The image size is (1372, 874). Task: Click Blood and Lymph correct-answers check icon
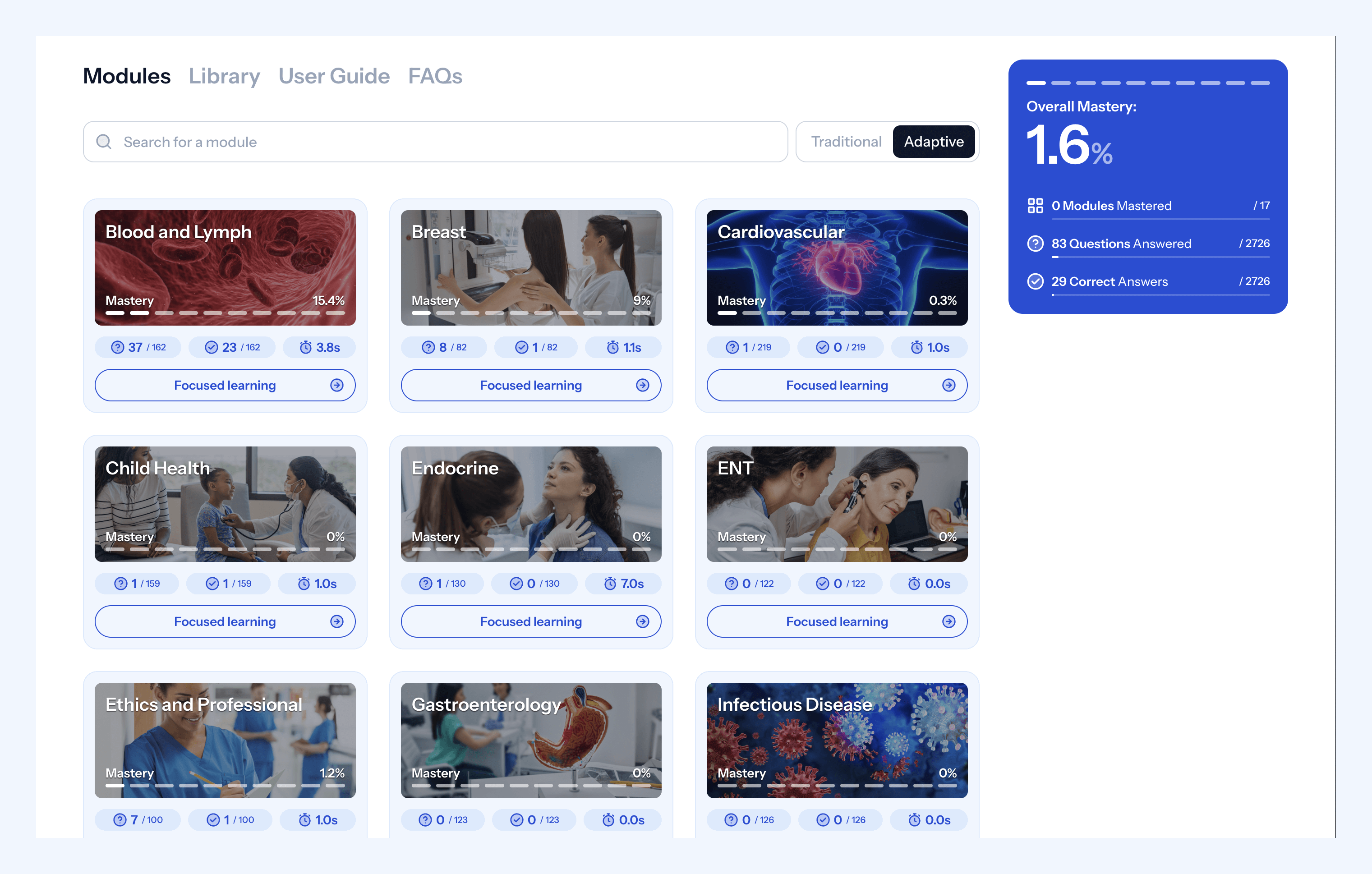212,347
